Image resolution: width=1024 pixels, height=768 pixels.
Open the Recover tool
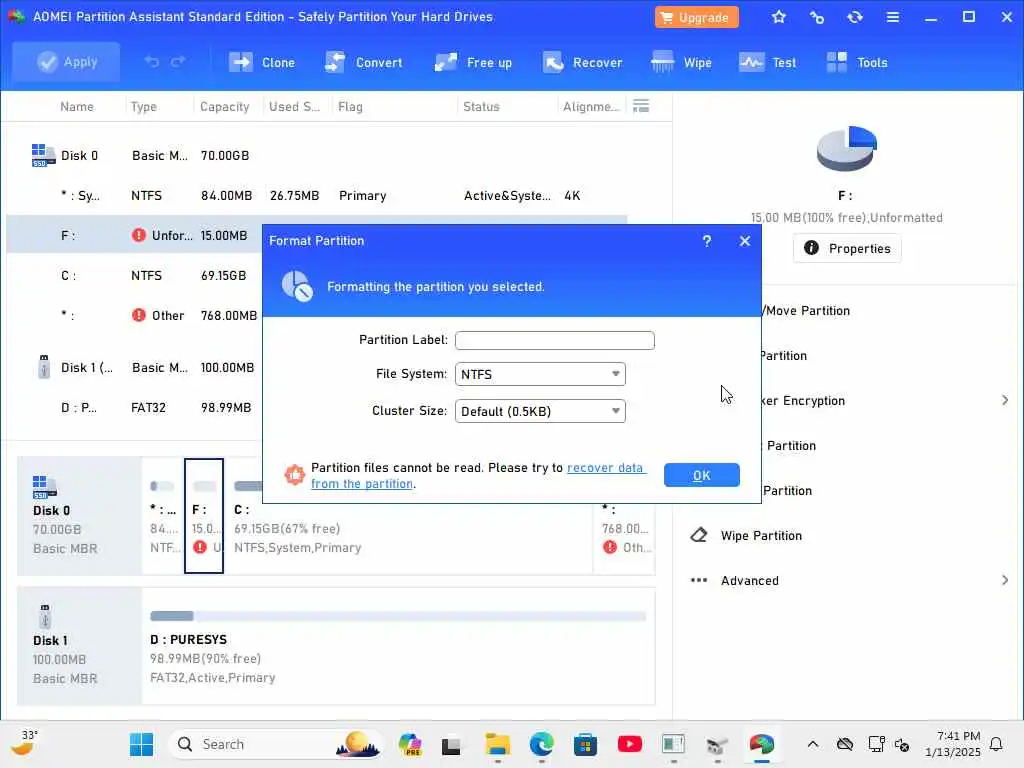click(x=582, y=63)
